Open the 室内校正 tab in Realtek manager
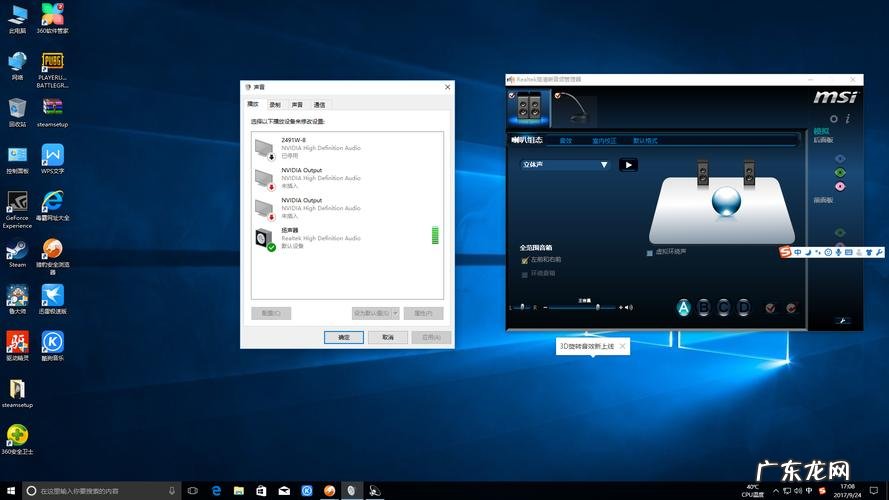This screenshot has width=889, height=500. point(604,141)
